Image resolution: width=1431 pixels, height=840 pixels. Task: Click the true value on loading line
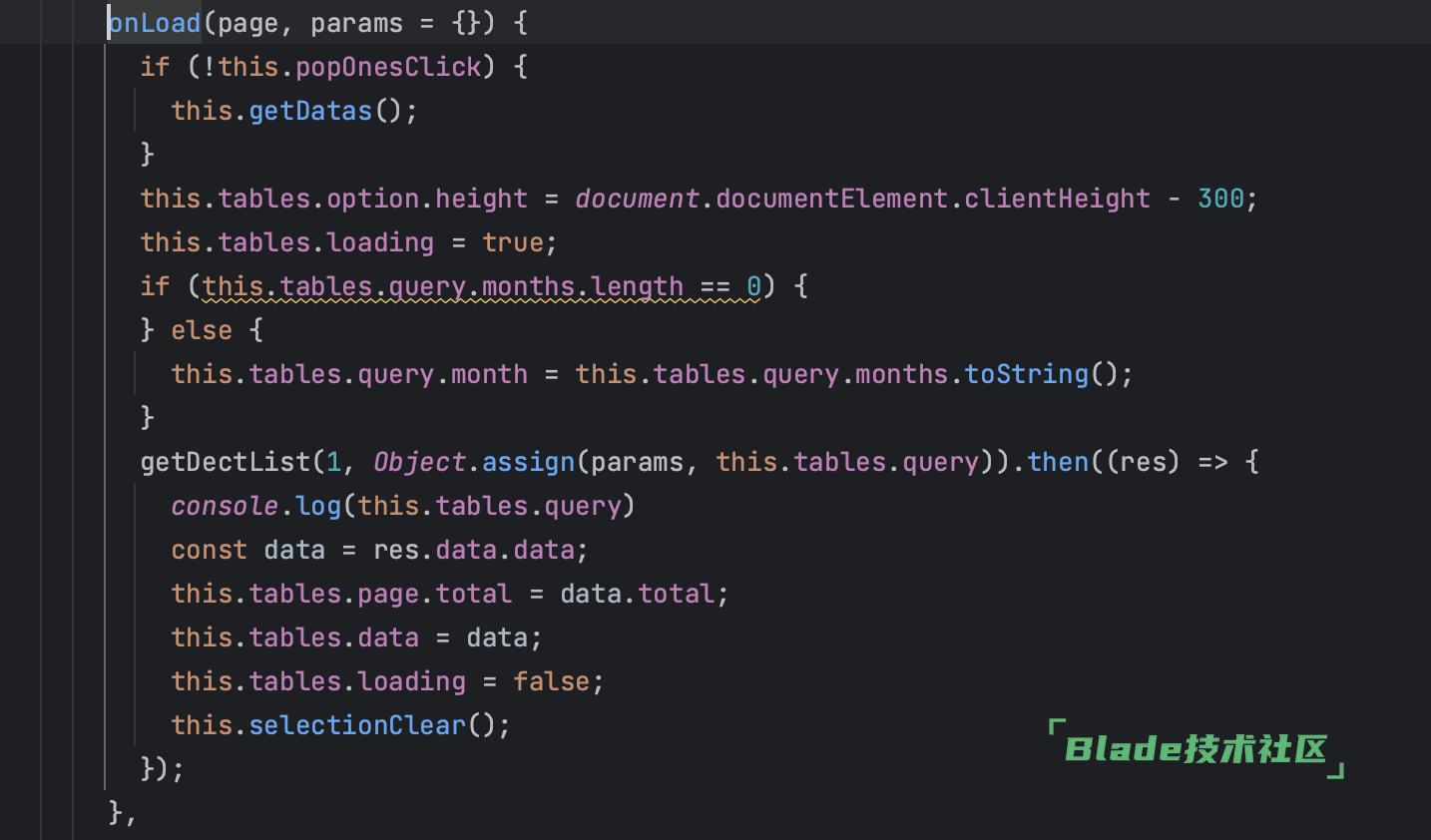tap(513, 242)
